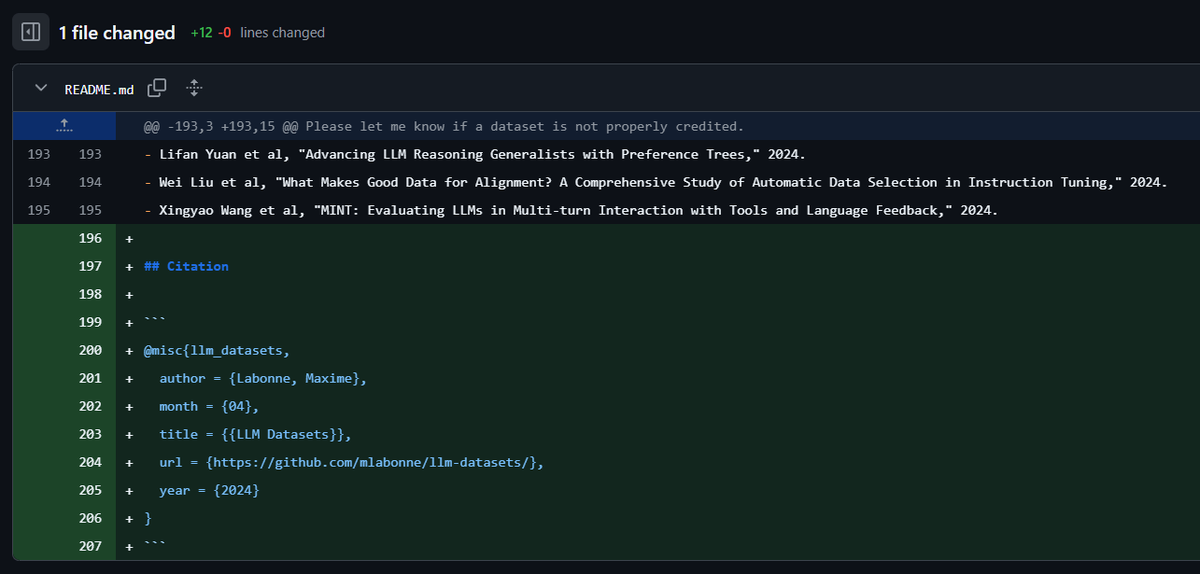The image size is (1200, 574).
Task: Click the Xingyao Wang MINT citation line
Action: point(571,210)
